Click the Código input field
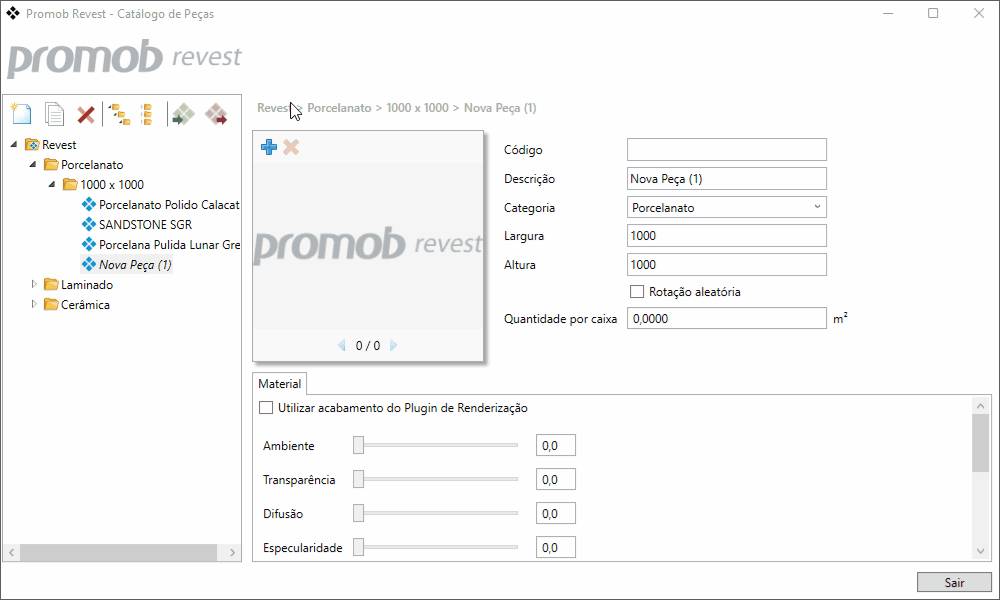Screen dimensions: 1000x600 726,150
